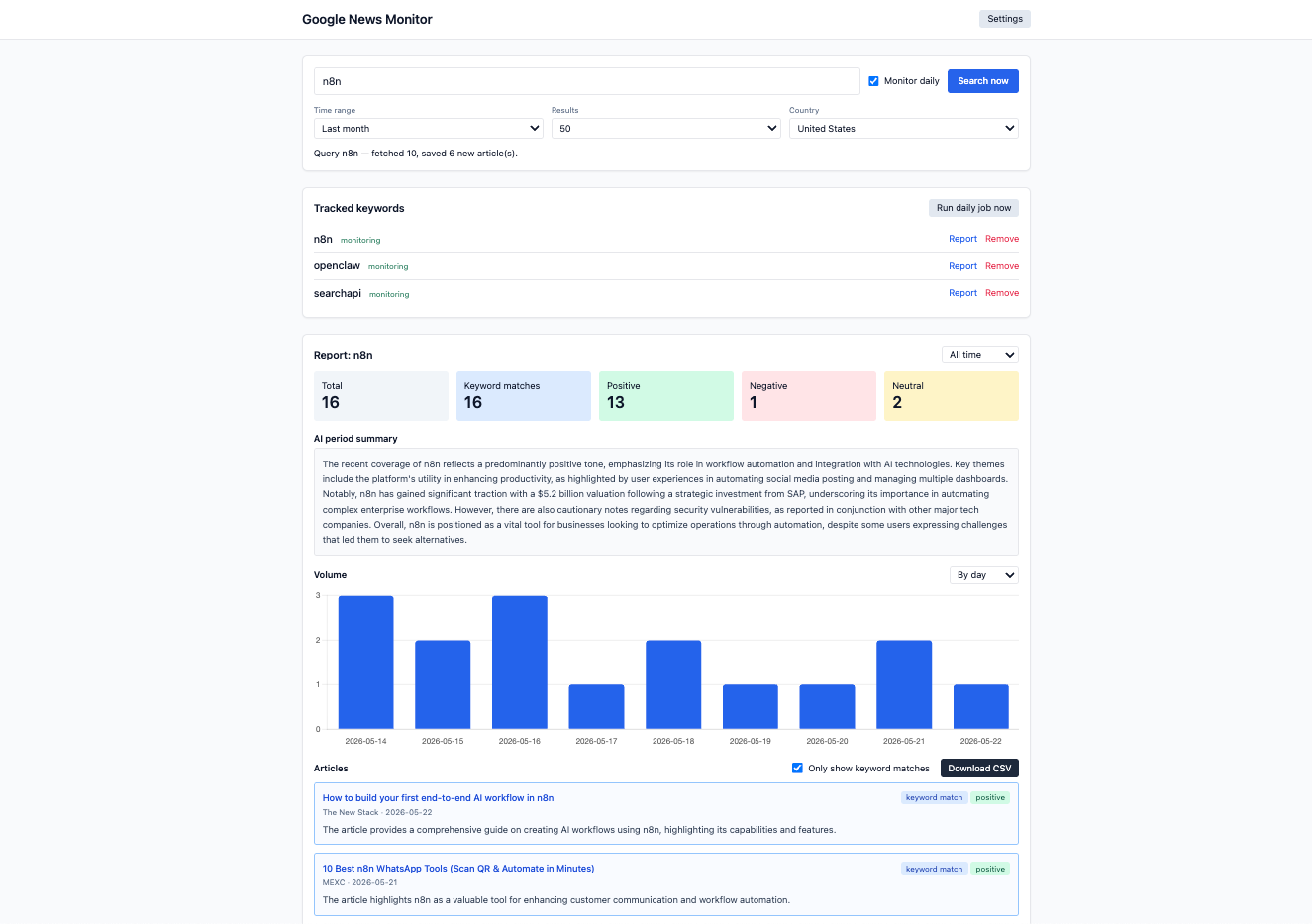Click the monitoring status next to searchapi
1312x924 pixels.
click(x=389, y=295)
